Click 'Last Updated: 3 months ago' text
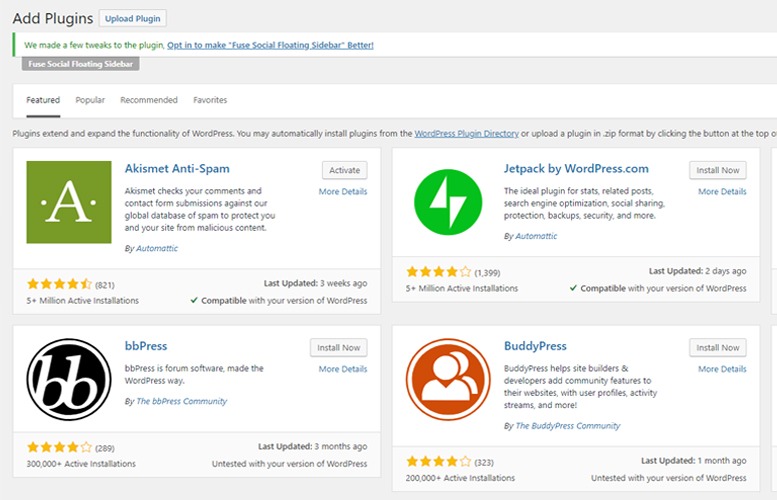The height and width of the screenshot is (500, 777). 312,446
